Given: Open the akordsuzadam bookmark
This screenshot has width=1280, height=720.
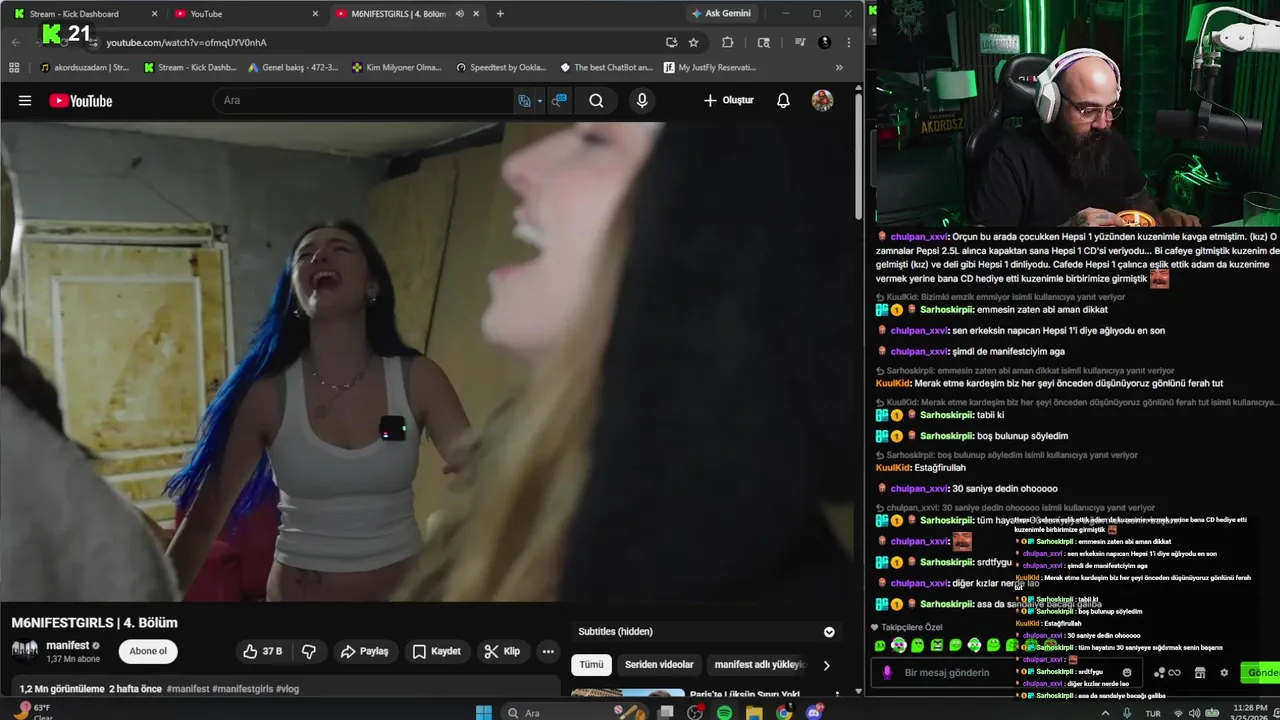Looking at the screenshot, I should point(85,67).
